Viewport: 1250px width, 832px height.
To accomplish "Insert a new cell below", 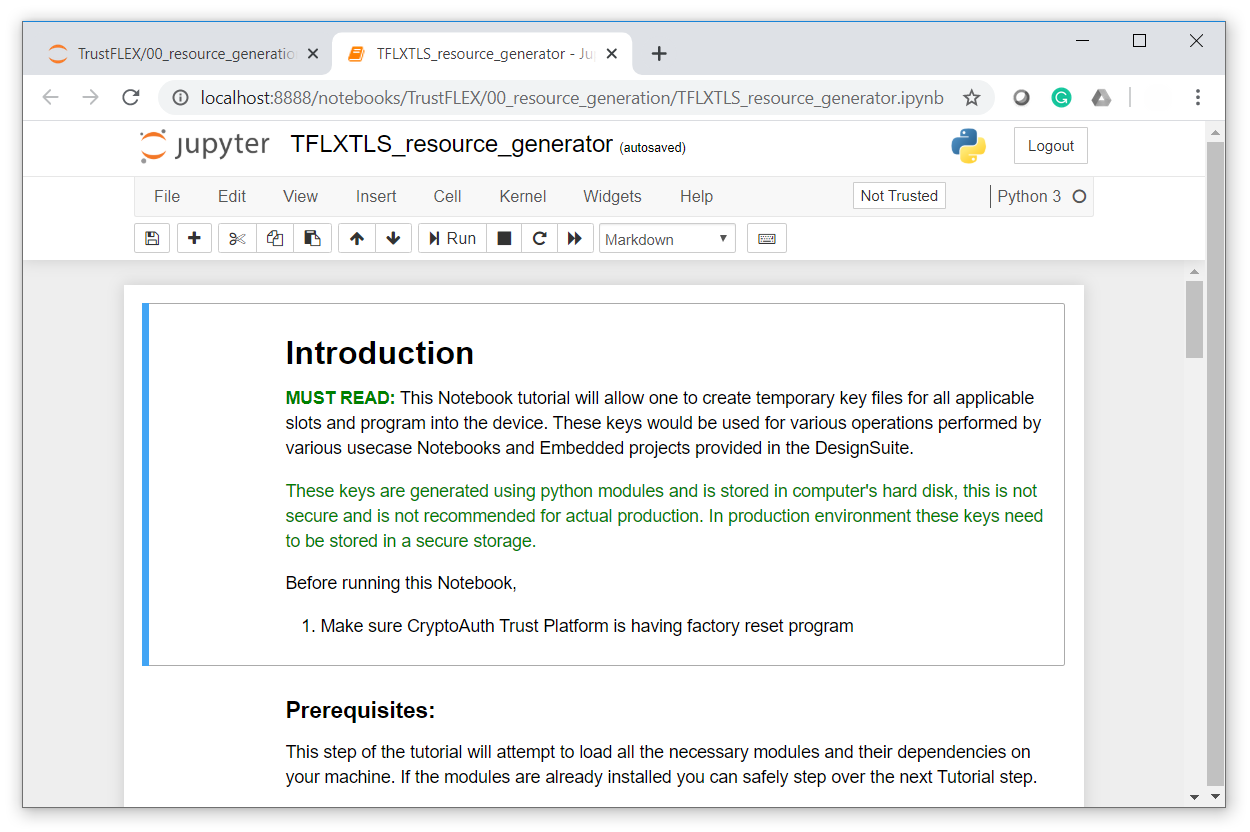I will [x=194, y=238].
